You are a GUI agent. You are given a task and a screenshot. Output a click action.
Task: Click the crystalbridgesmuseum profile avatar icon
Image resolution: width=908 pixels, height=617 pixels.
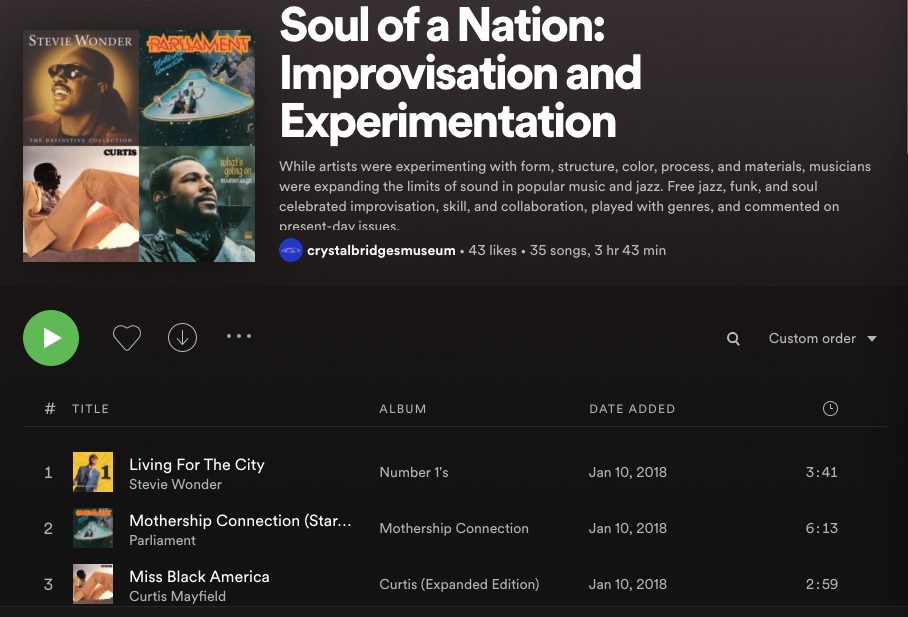coord(290,250)
